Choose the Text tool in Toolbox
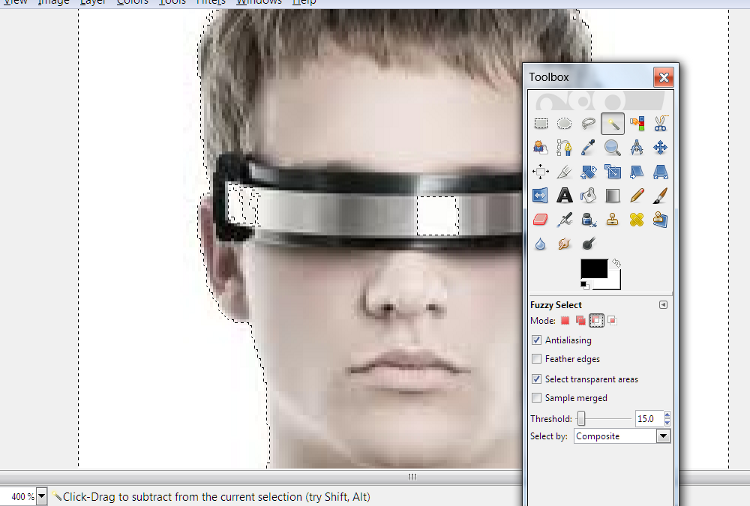750x506 pixels. tap(565, 196)
